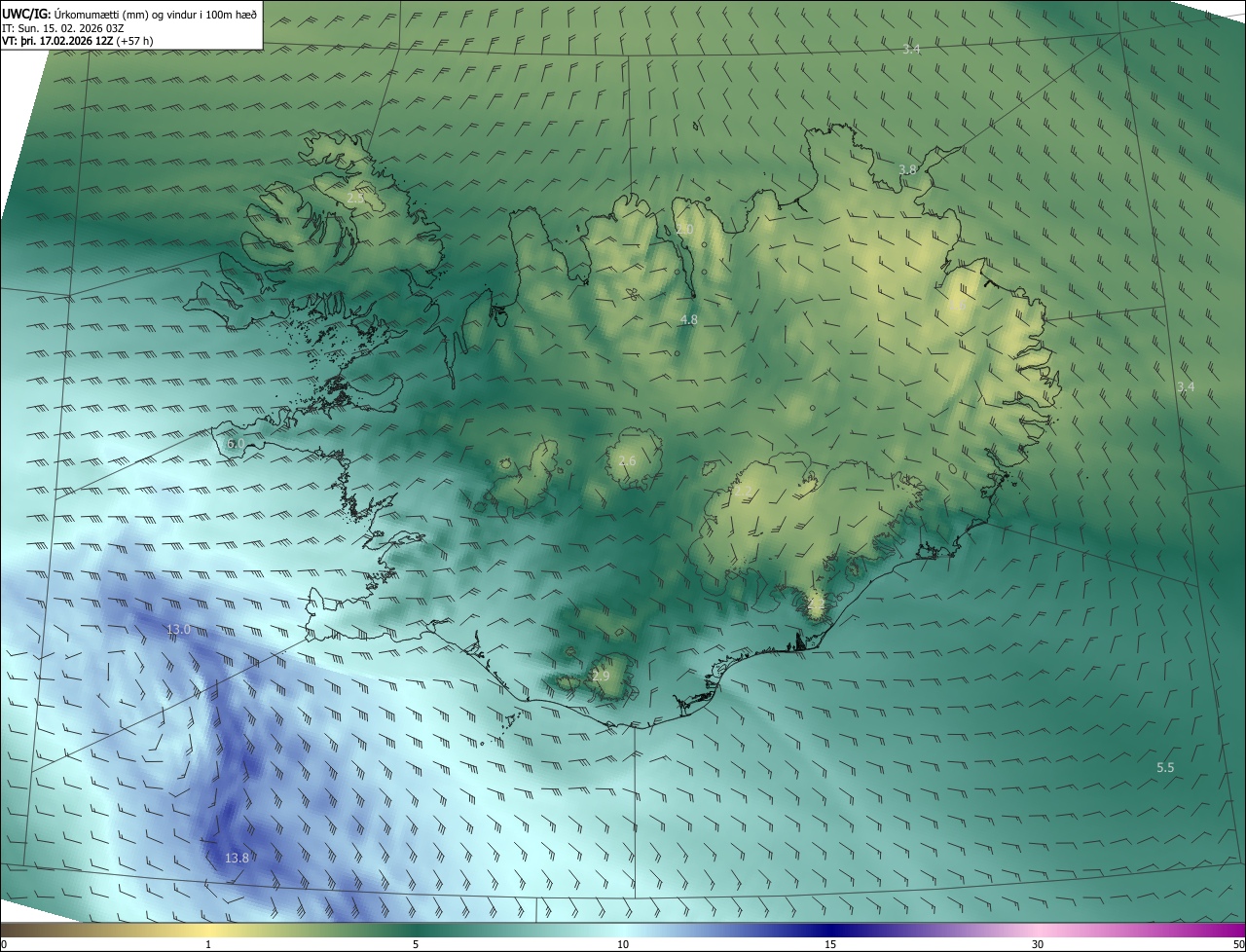
Task: Click the 6.0 value label on the map
Action: click(x=235, y=443)
